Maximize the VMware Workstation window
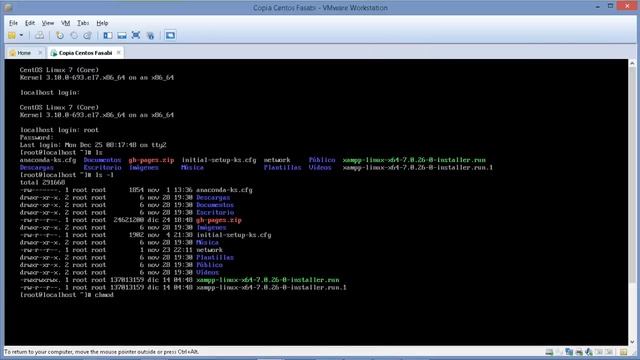 611,6
